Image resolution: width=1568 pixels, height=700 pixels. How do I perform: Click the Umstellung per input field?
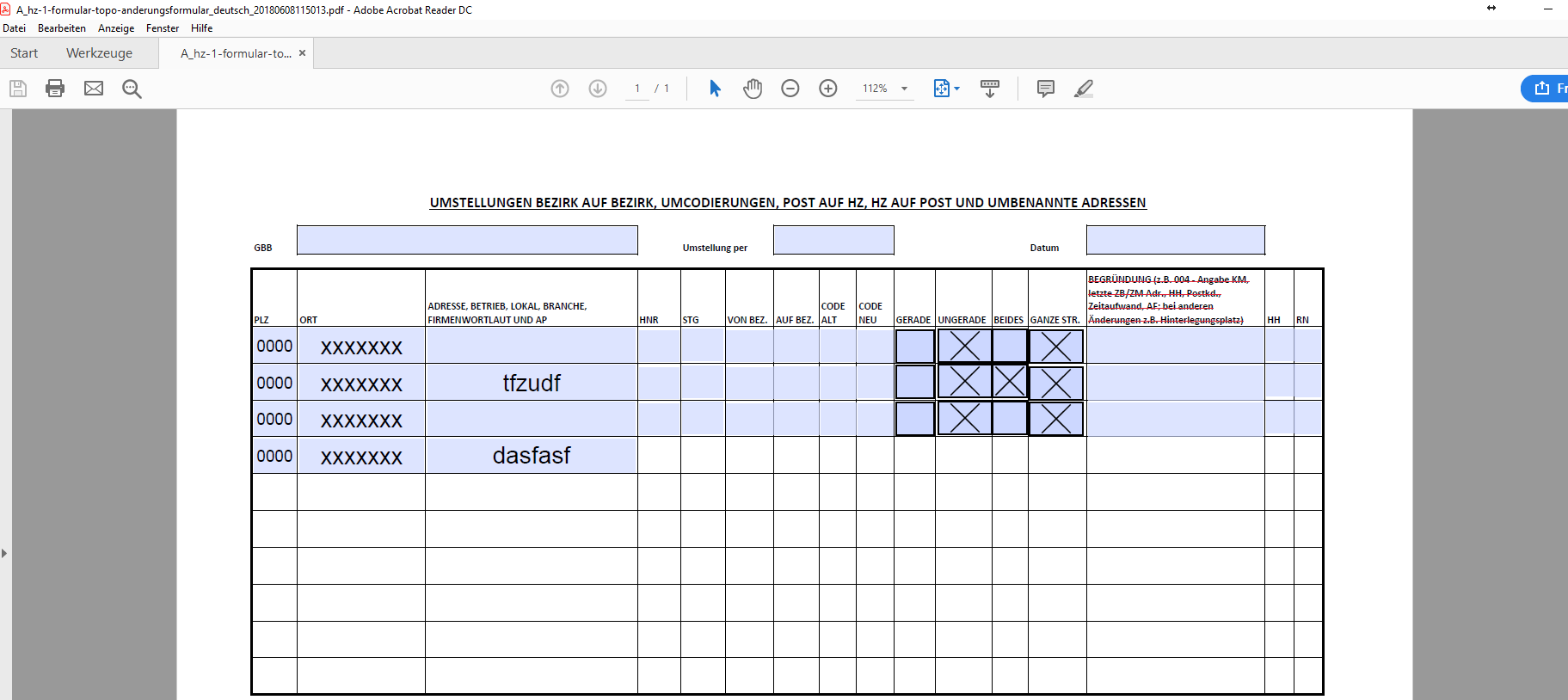coord(833,240)
